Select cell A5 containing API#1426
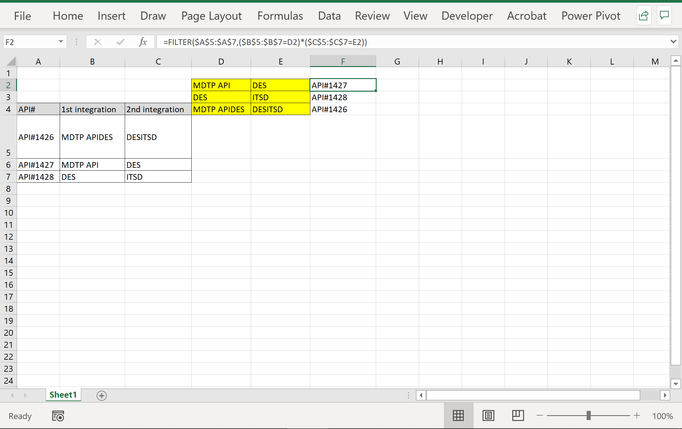 38,137
